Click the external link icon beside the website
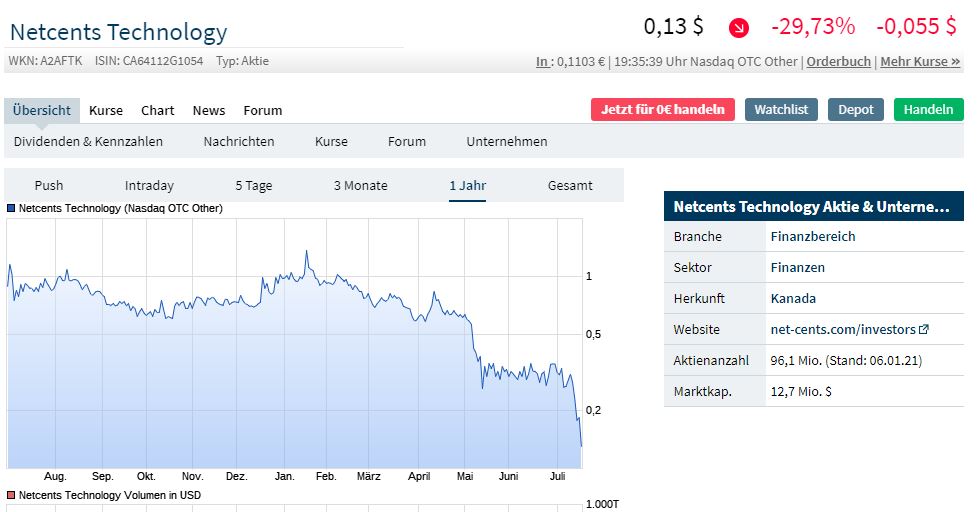 click(x=924, y=329)
